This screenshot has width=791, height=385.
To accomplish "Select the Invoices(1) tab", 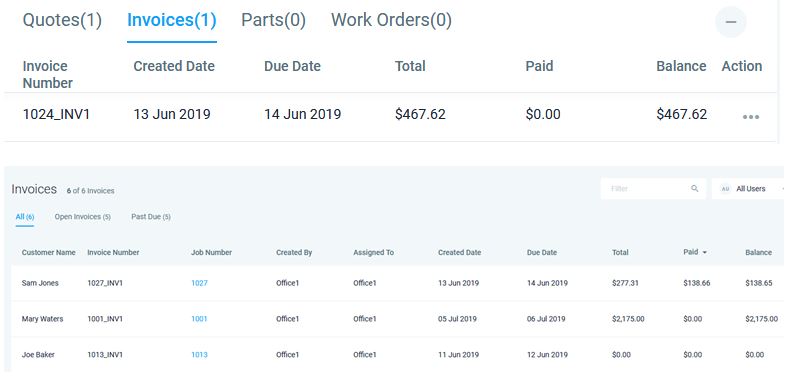I will click(172, 20).
